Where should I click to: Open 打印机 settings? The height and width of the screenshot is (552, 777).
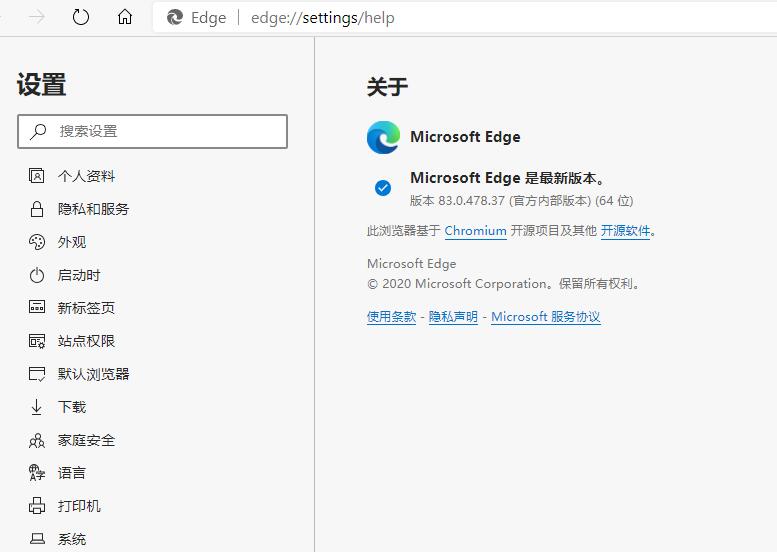click(79, 506)
